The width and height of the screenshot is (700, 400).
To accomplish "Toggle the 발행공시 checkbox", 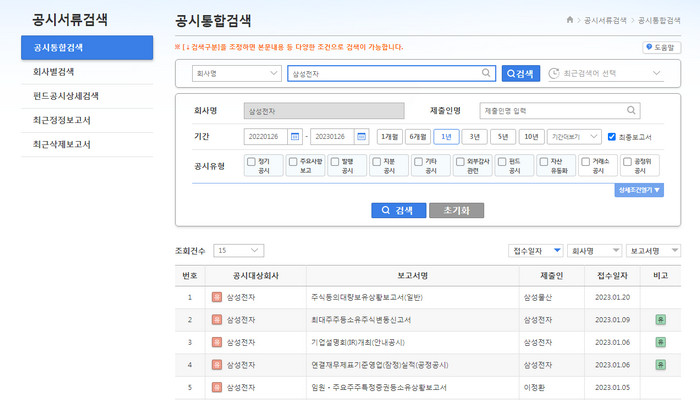I will coord(335,162).
